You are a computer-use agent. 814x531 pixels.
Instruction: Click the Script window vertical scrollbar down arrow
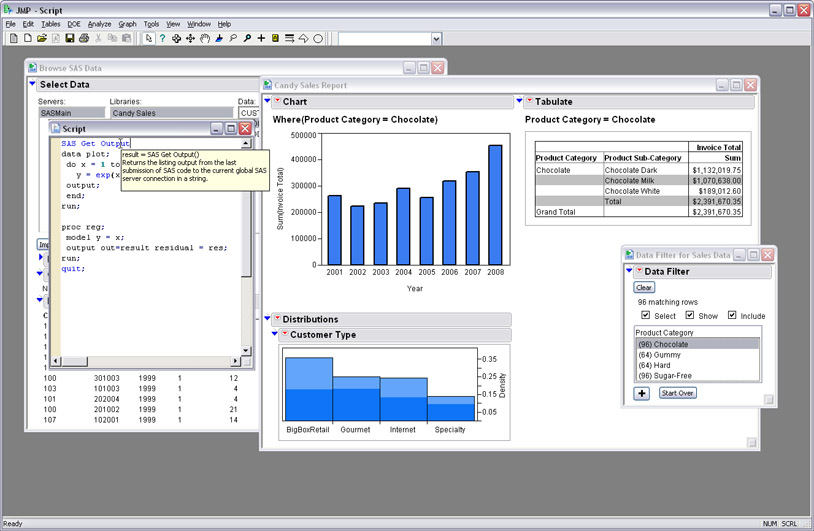point(246,350)
